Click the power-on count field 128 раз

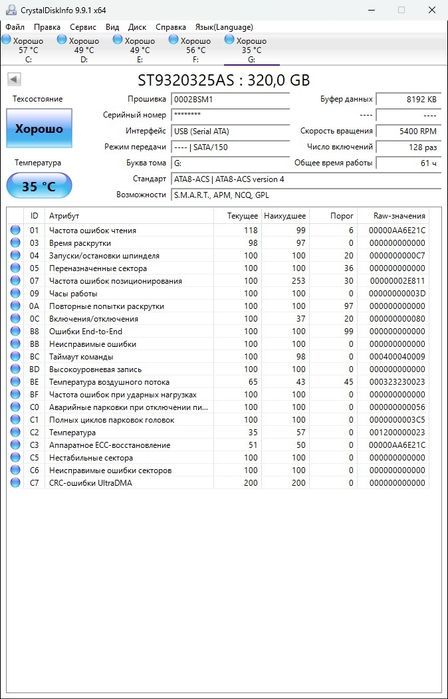(408, 147)
